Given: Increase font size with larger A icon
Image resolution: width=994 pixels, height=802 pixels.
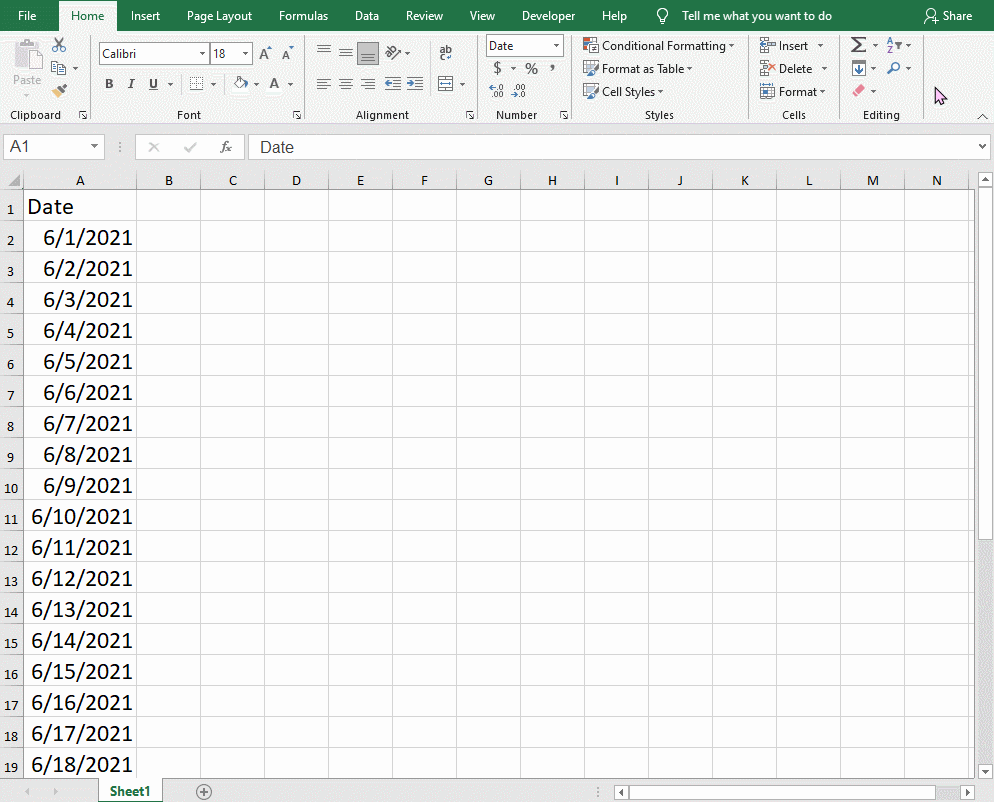Looking at the screenshot, I should point(265,53).
